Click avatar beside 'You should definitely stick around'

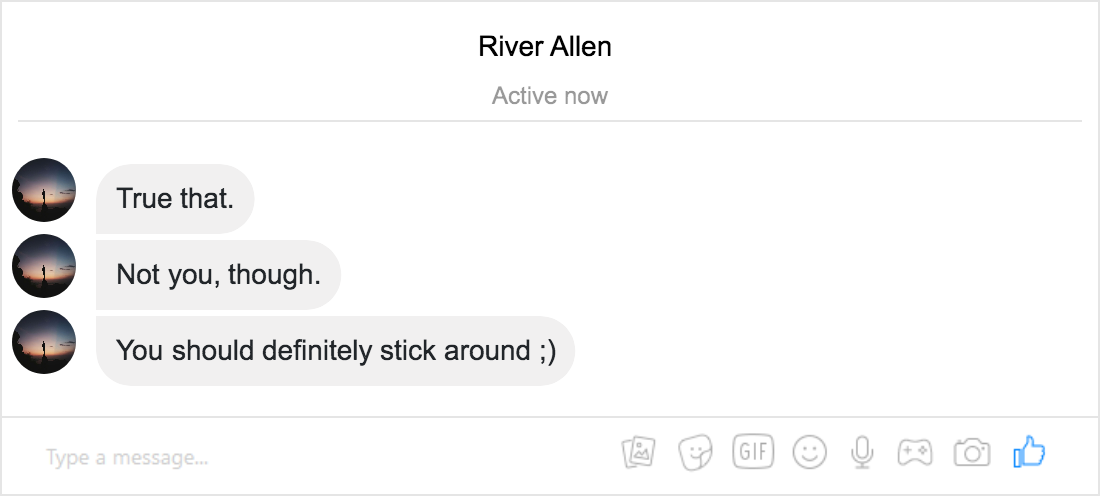click(44, 342)
